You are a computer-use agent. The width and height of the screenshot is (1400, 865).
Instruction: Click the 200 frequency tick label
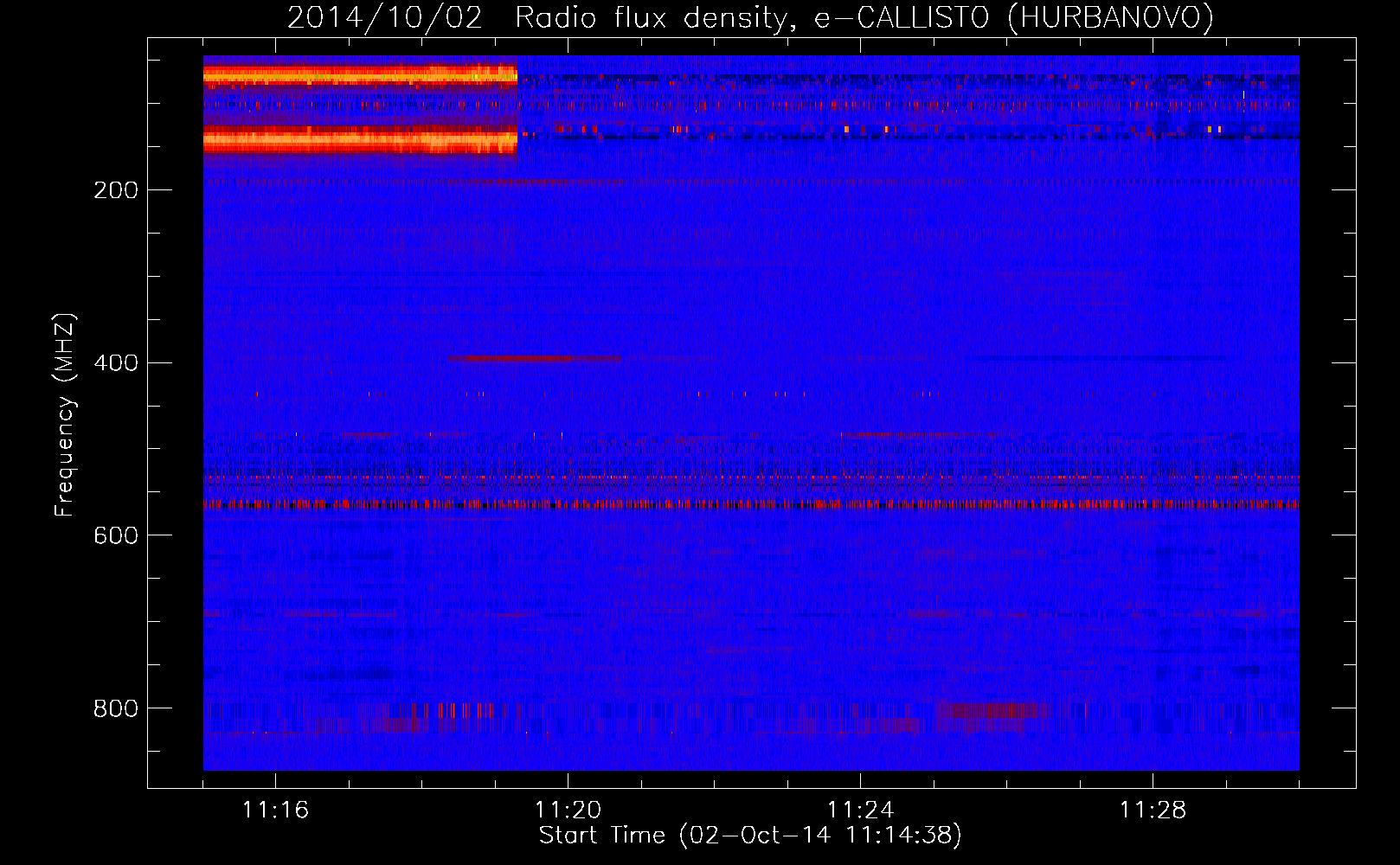(116, 190)
